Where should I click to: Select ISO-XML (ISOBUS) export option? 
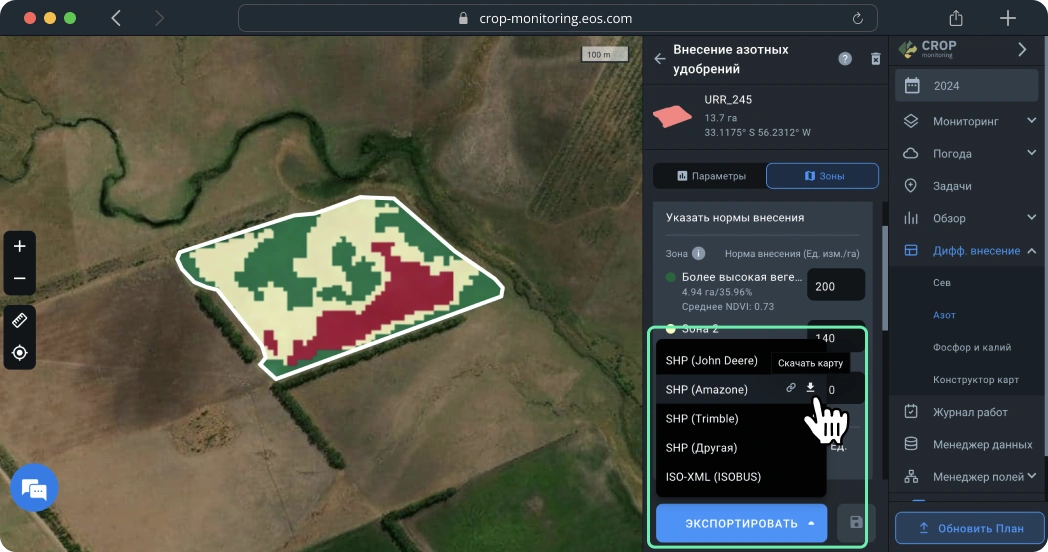[x=713, y=477]
